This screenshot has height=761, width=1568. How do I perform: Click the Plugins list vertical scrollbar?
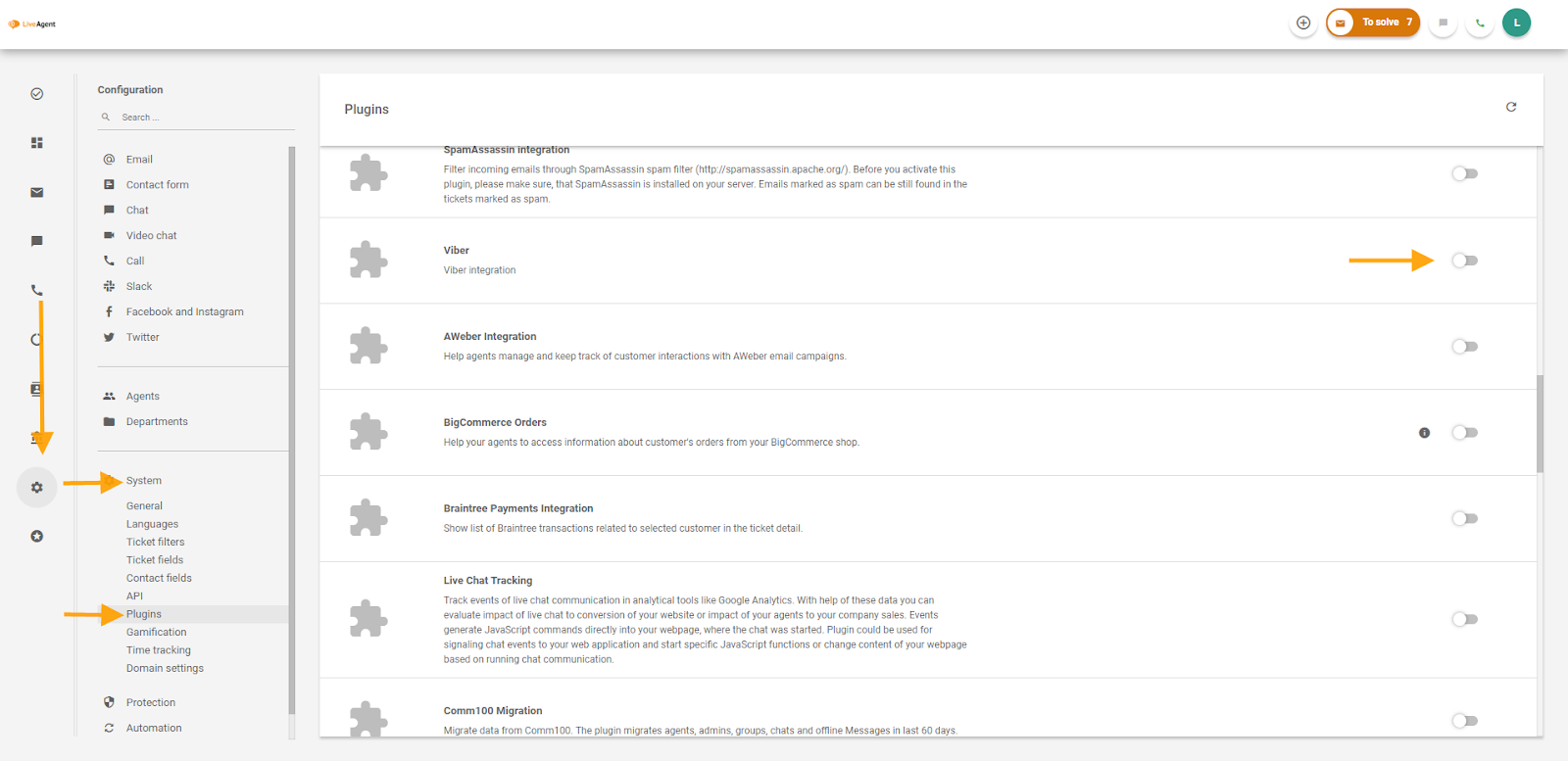pos(1540,423)
